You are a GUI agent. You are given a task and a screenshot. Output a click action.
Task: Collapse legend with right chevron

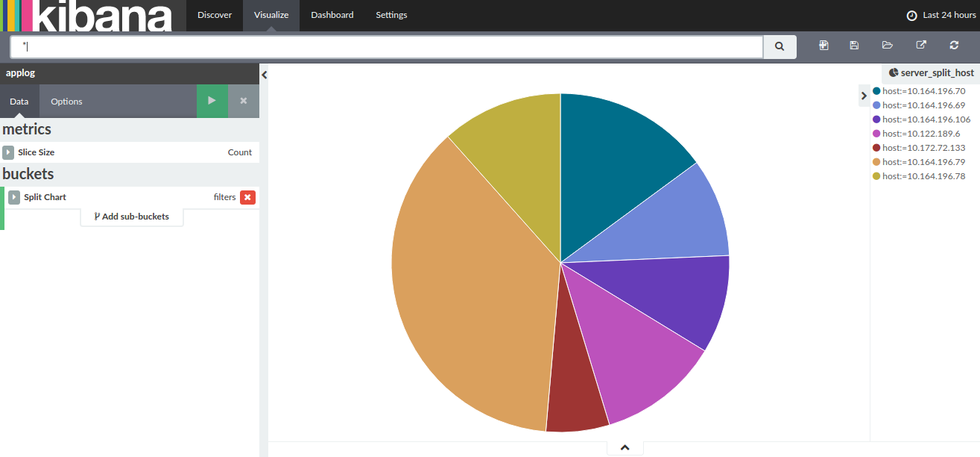(864, 96)
